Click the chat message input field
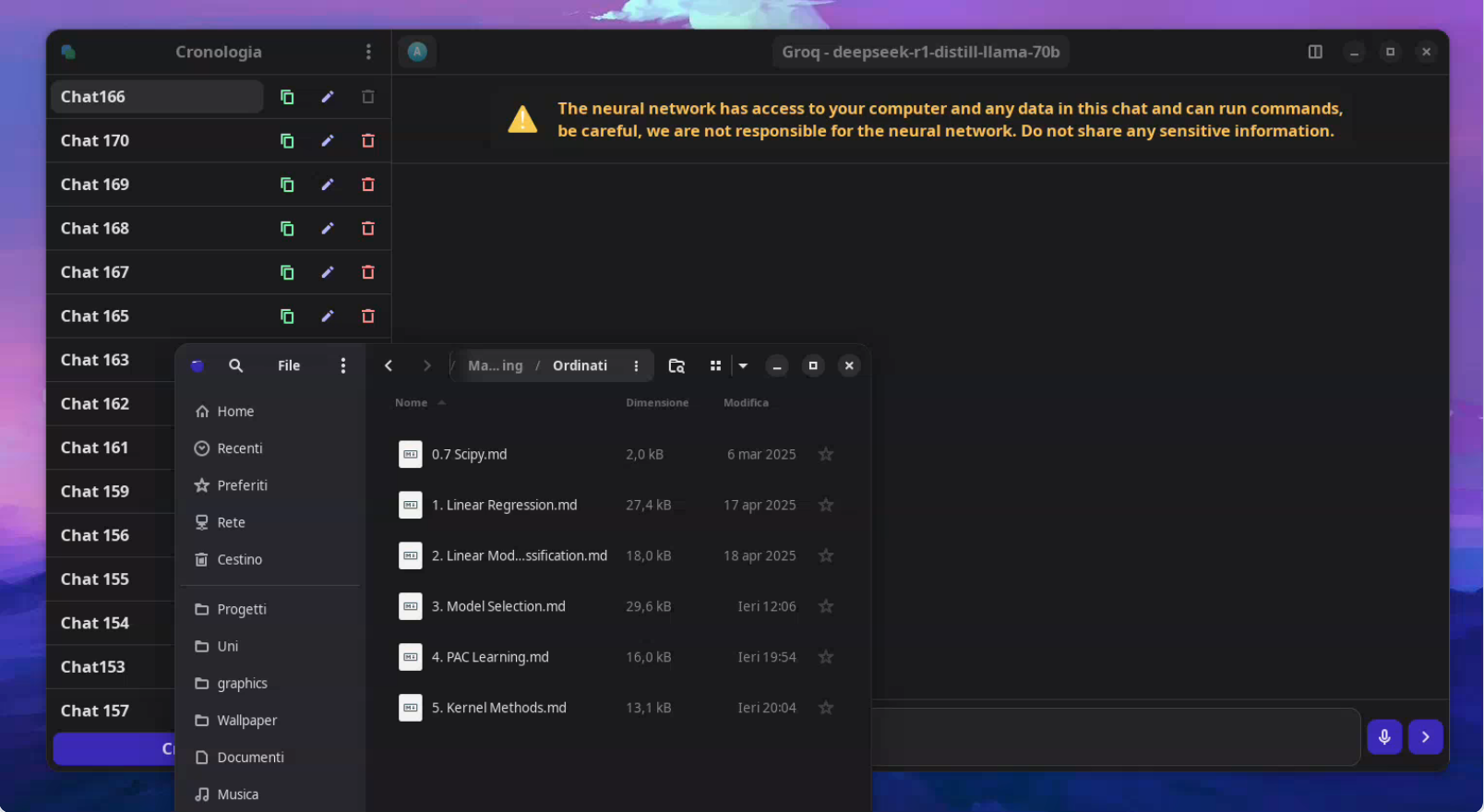The height and width of the screenshot is (812, 1484). click(1107, 736)
